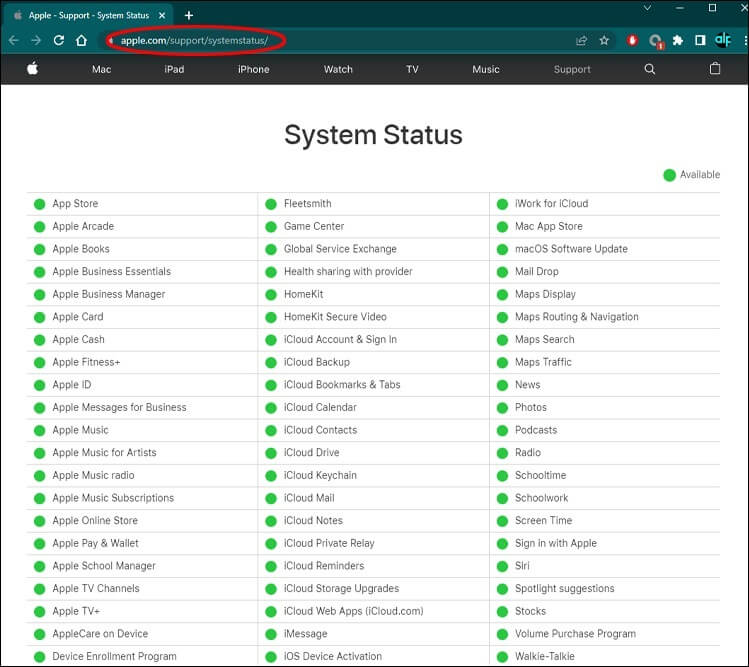Viewport: 749px width, 667px height.
Task: Click the green Available legend dot
Action: click(669, 175)
